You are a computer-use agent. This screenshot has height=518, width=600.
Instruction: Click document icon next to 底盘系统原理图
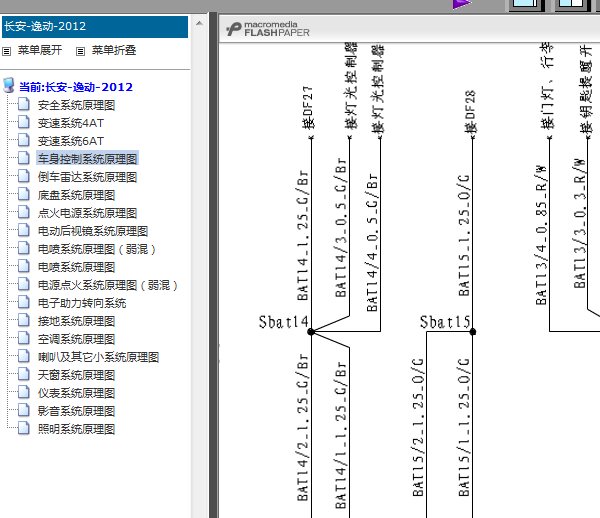pyautogui.click(x=24, y=194)
